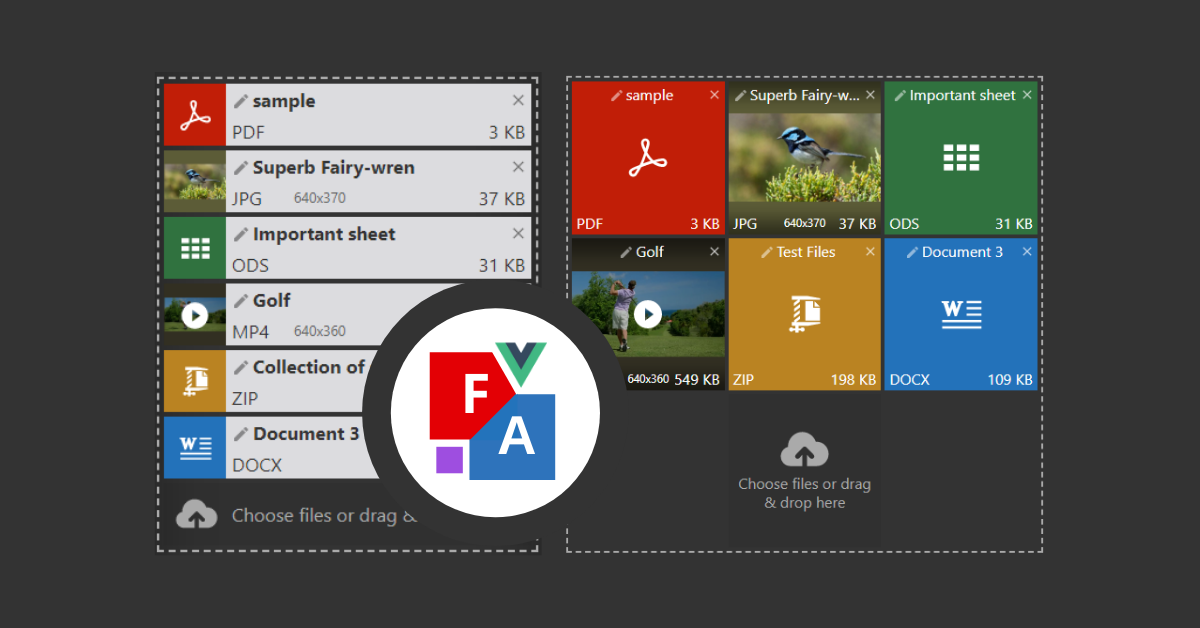This screenshot has width=1200, height=628.
Task: Edit the Important sheet tile name
Action: [900, 96]
